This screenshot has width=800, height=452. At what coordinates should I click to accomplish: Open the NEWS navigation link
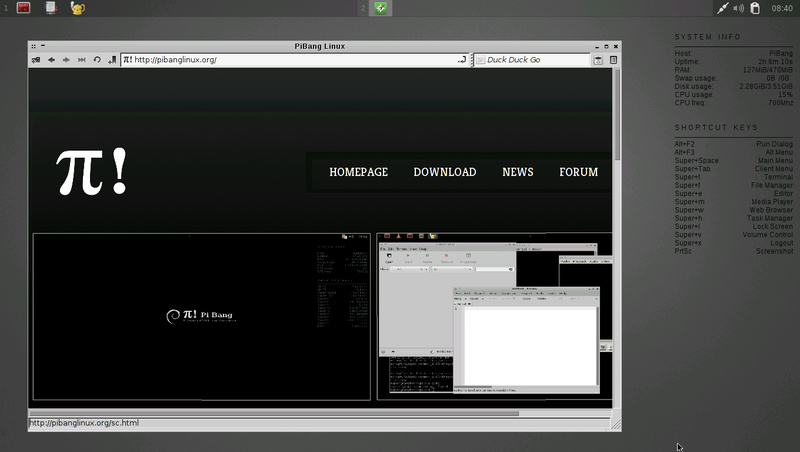click(x=518, y=172)
